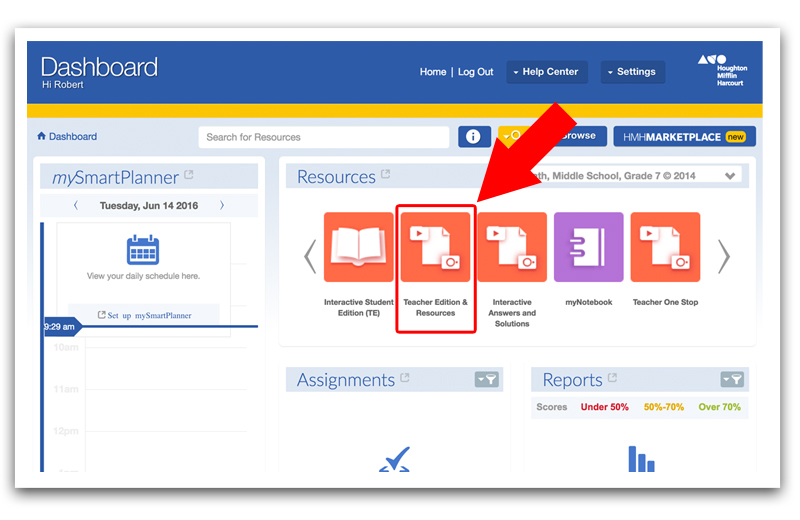Click the Dashboard breadcrumb link
This screenshot has height=520, width=800.
(x=73, y=136)
